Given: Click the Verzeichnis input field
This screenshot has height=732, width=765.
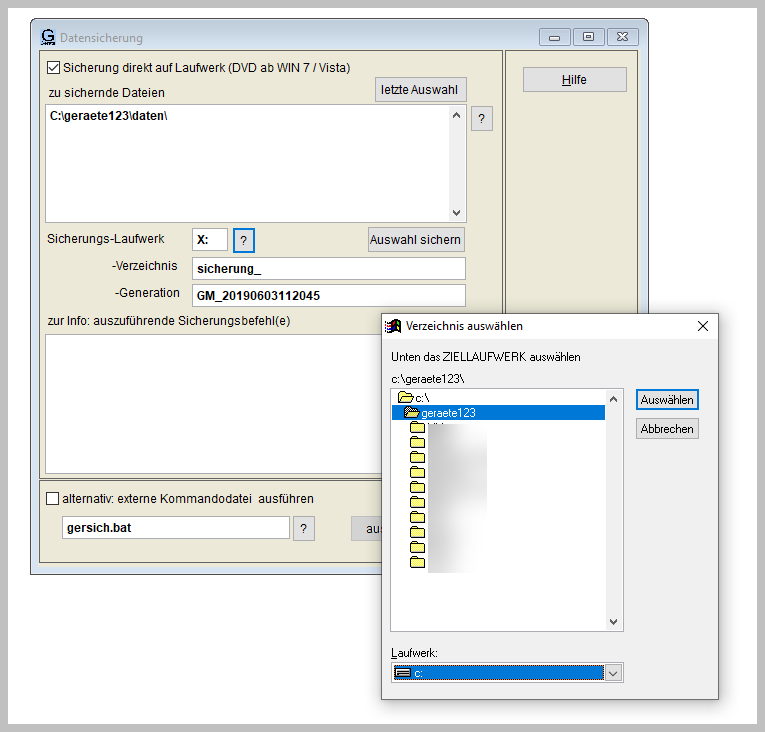Looking at the screenshot, I should (x=328, y=268).
